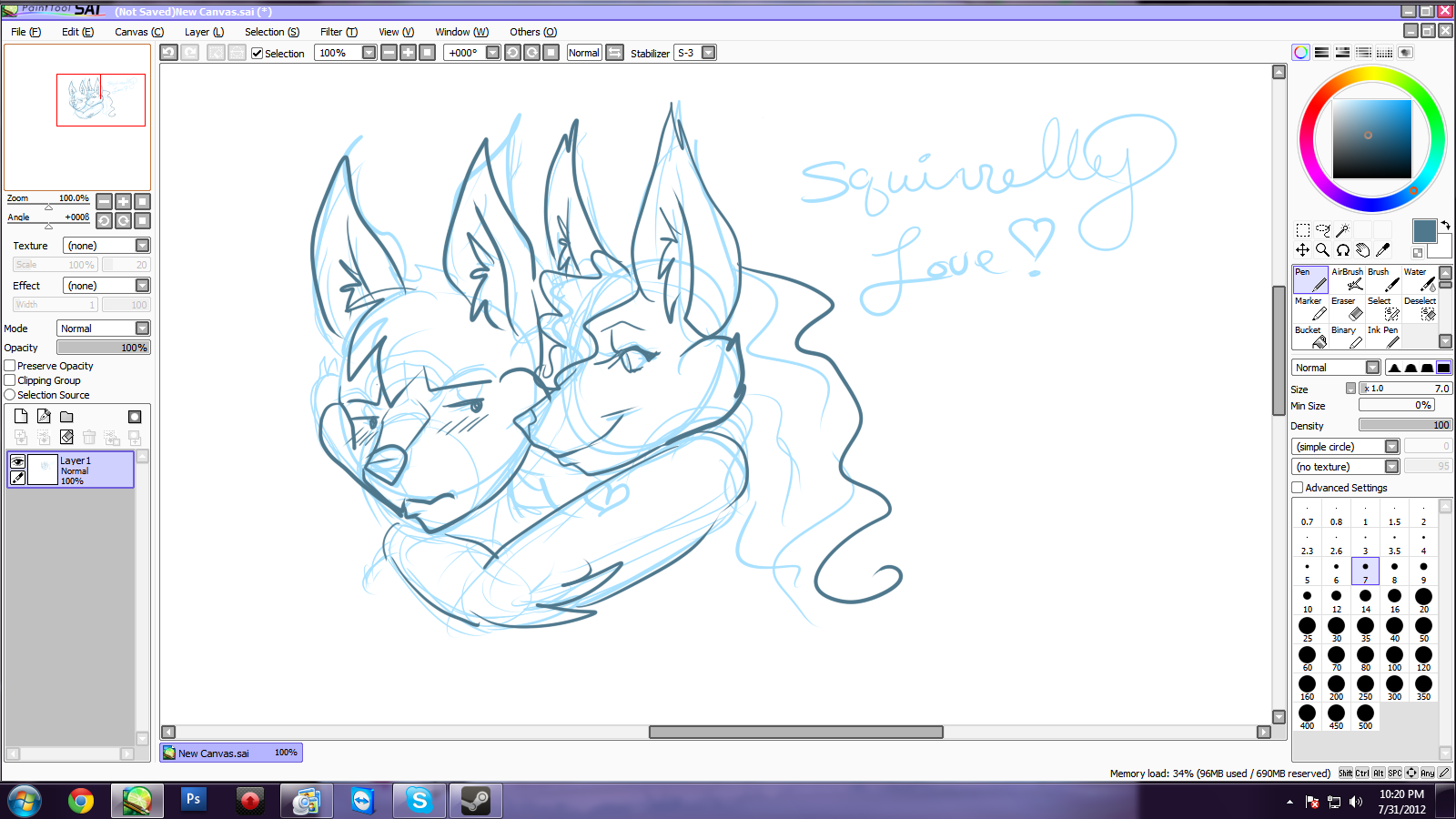Screen dimensions: 1456x819
Task: Add a layer mask
Action: (x=135, y=417)
